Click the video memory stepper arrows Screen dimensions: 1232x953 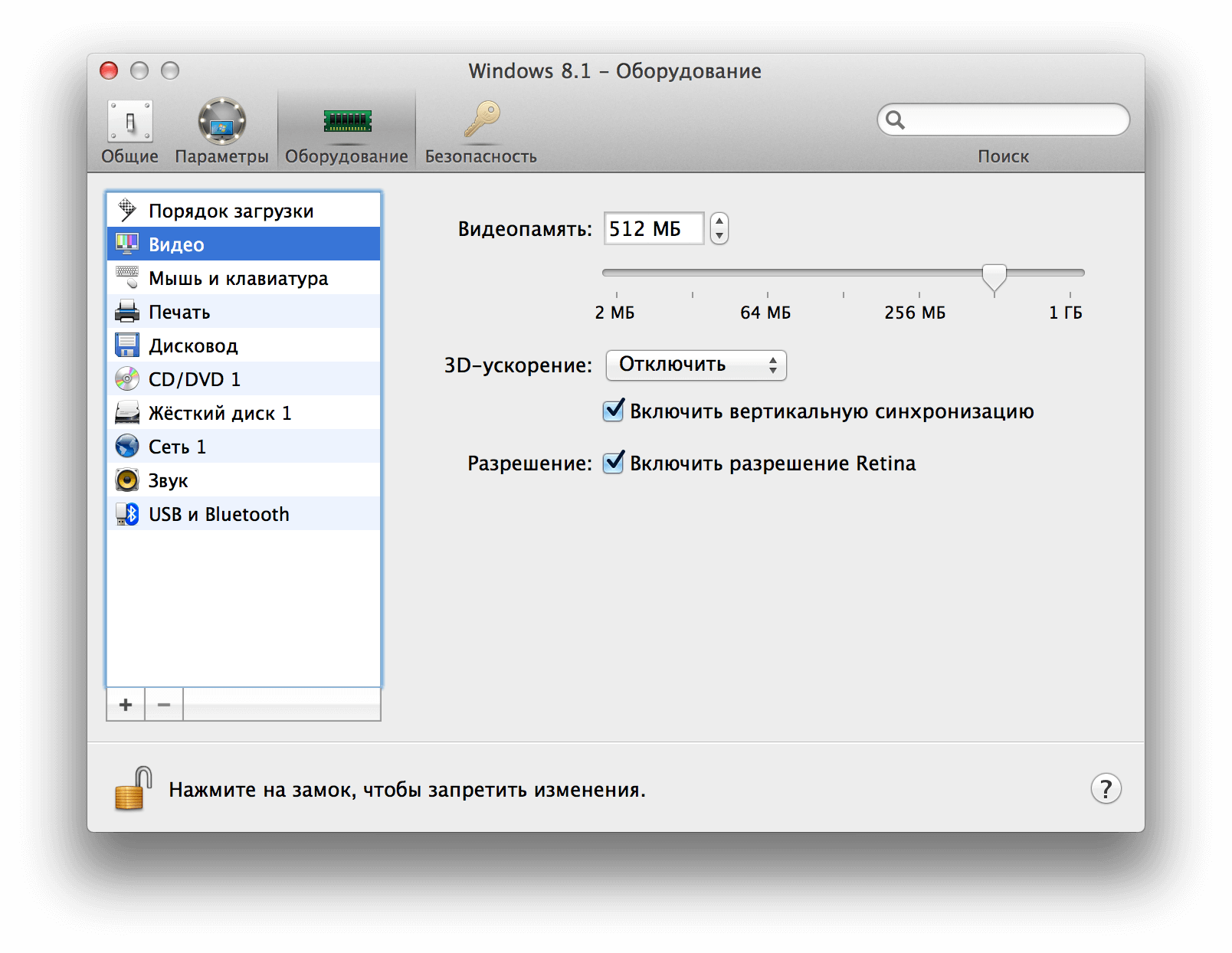719,228
